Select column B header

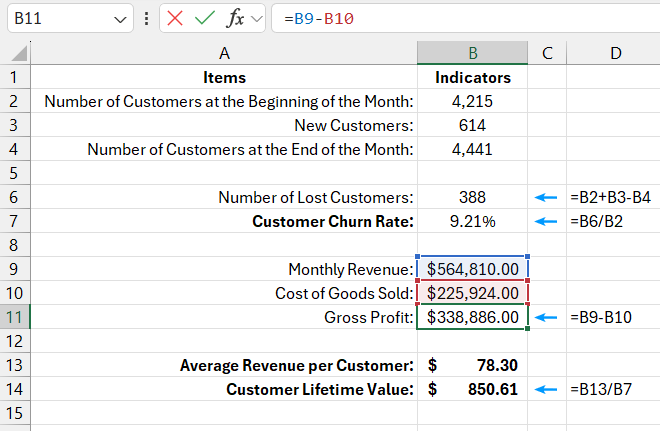pos(472,53)
